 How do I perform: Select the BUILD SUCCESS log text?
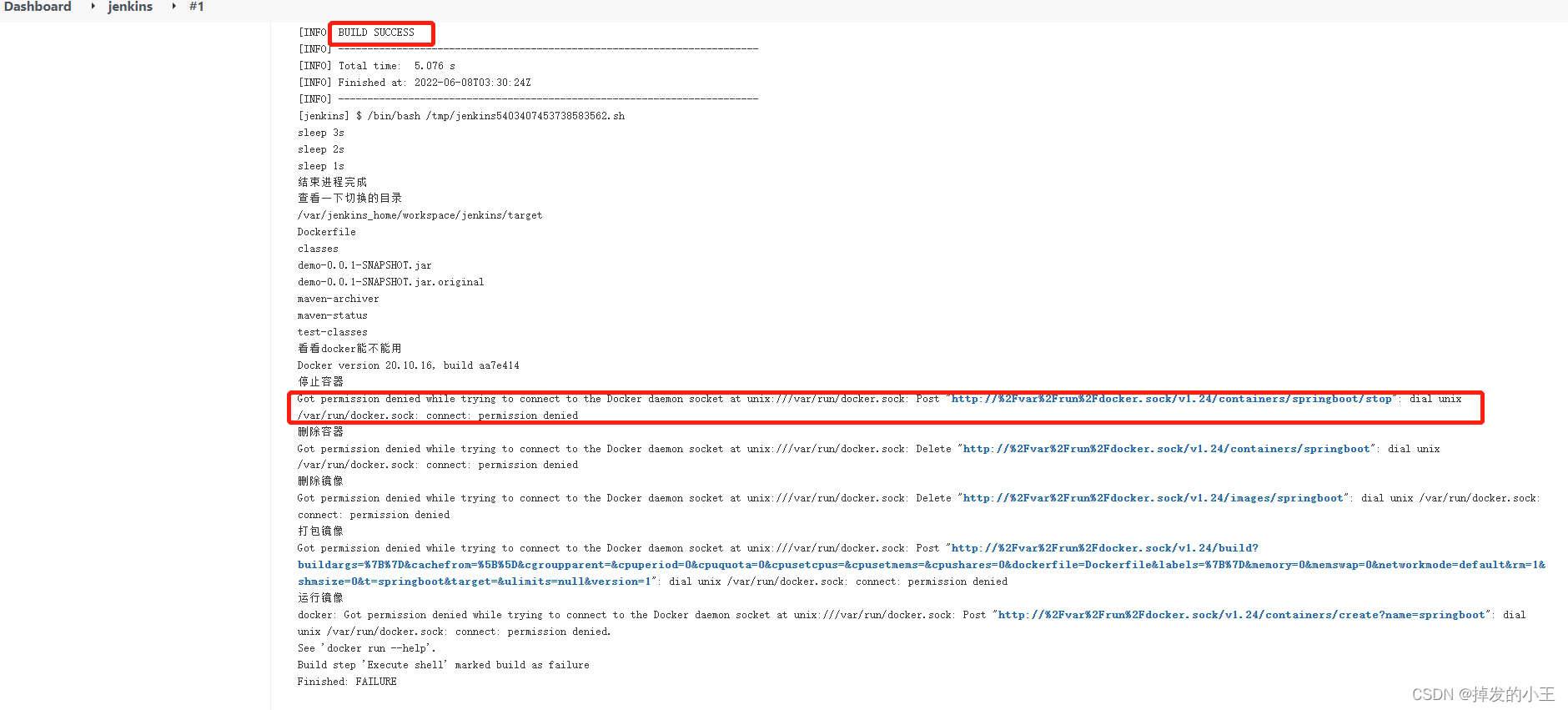click(x=376, y=33)
